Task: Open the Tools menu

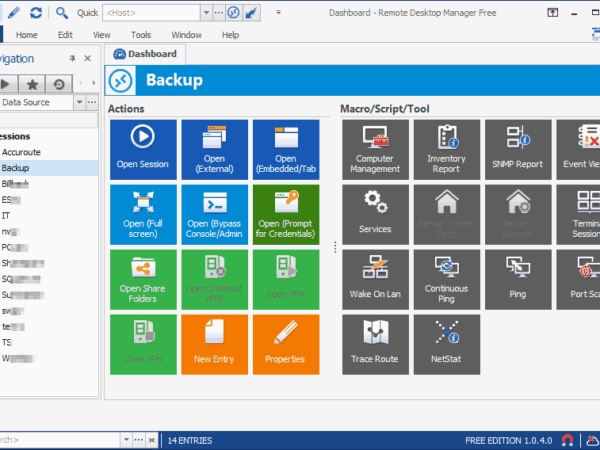Action: tap(141, 35)
